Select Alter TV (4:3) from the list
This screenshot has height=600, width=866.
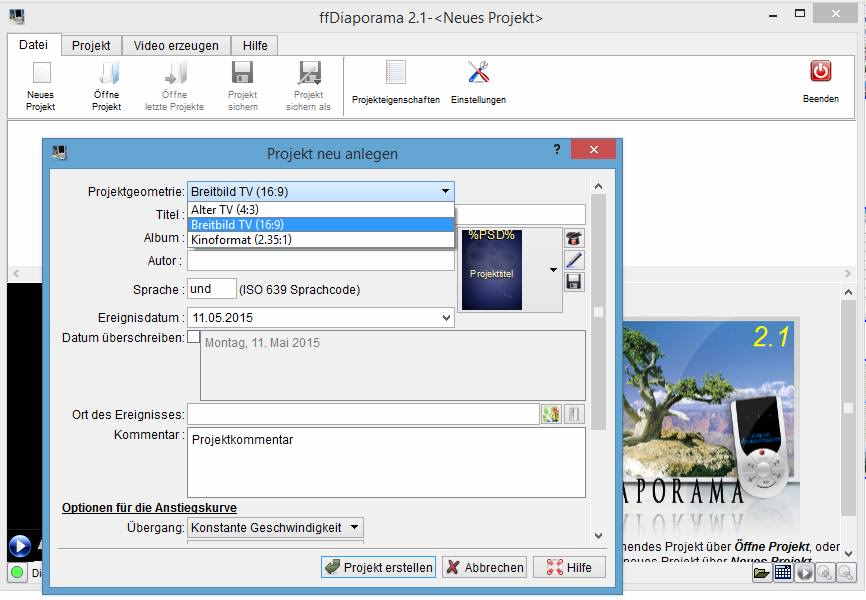click(320, 210)
